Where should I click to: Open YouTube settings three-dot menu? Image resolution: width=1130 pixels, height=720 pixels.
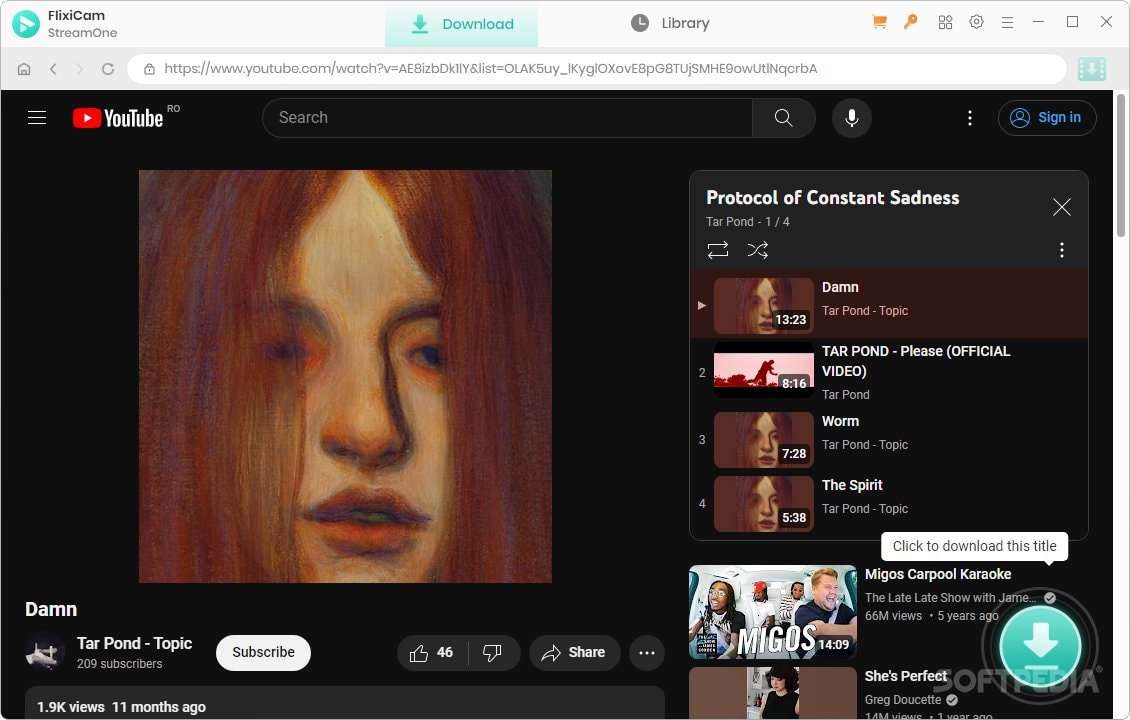970,117
